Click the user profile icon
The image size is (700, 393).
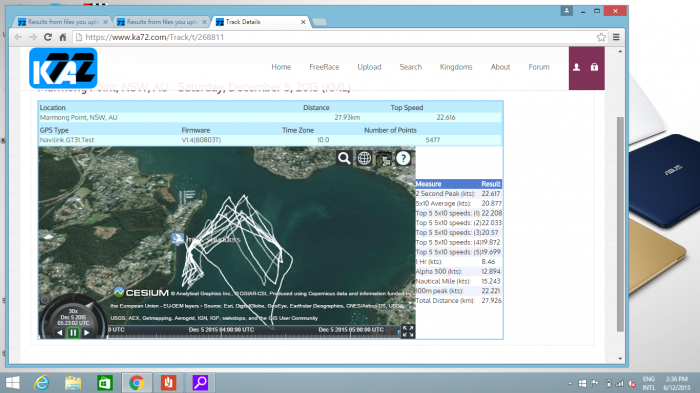pos(576,67)
